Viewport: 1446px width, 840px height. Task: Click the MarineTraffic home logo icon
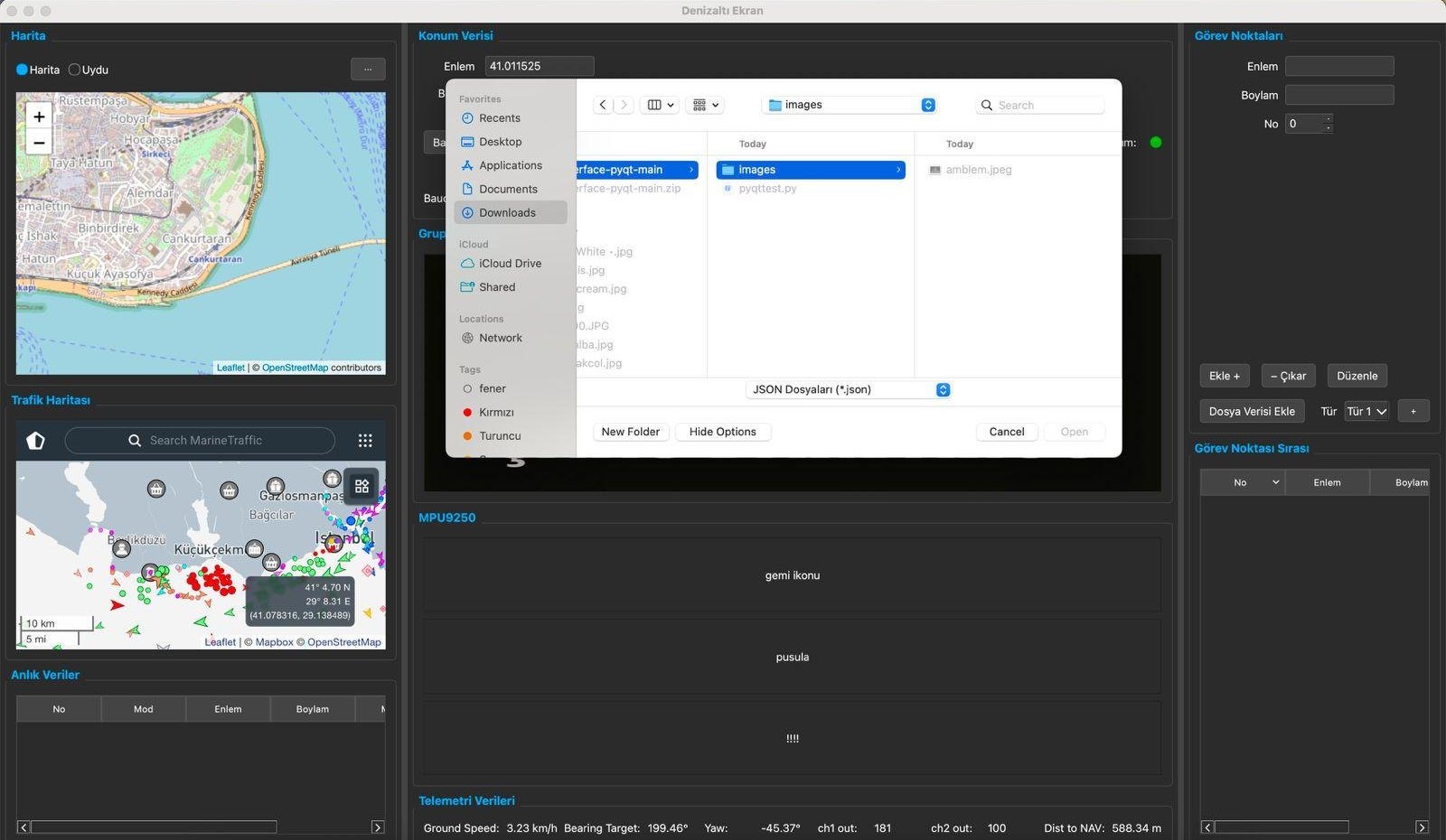(35, 441)
